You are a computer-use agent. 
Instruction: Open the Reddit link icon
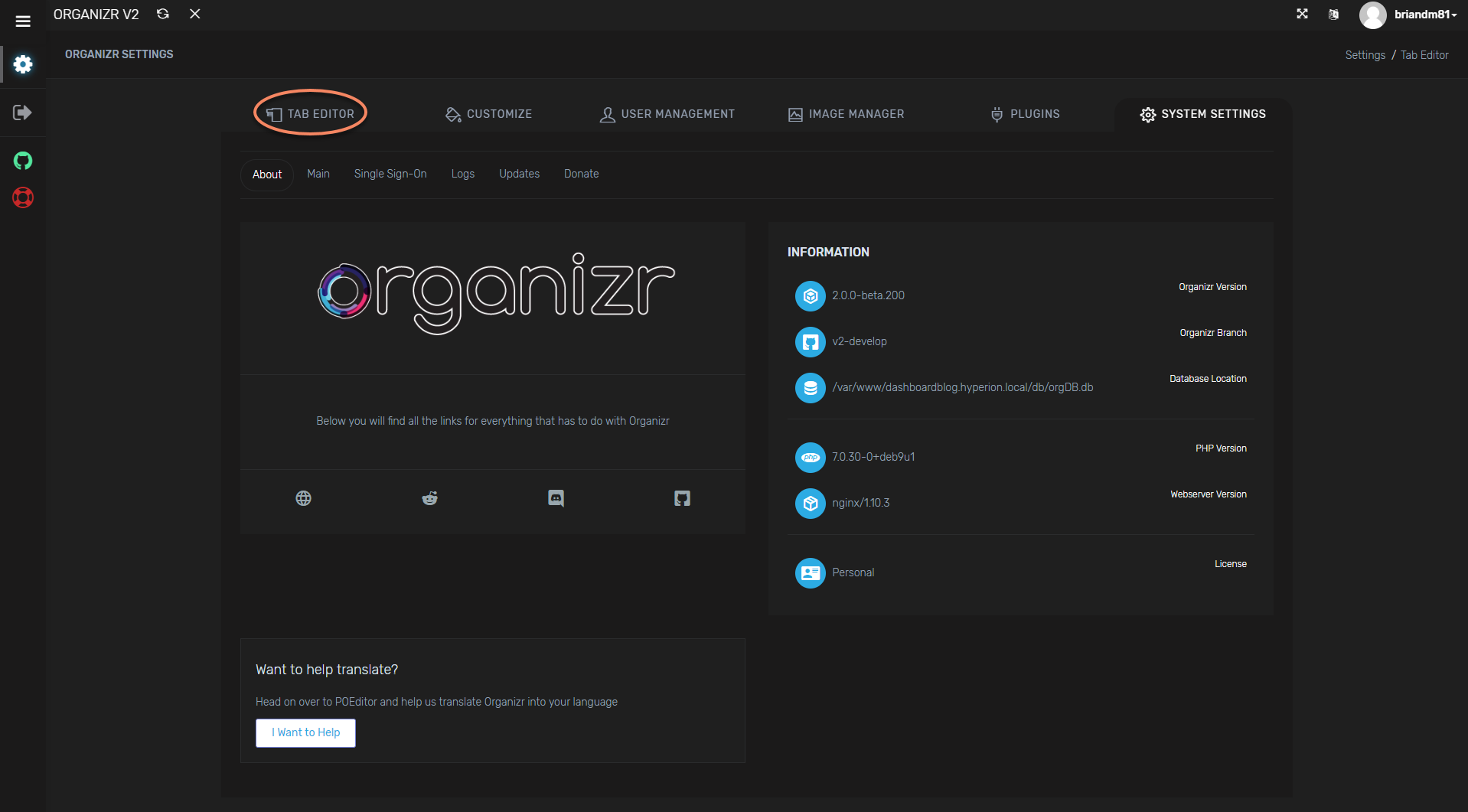point(429,498)
